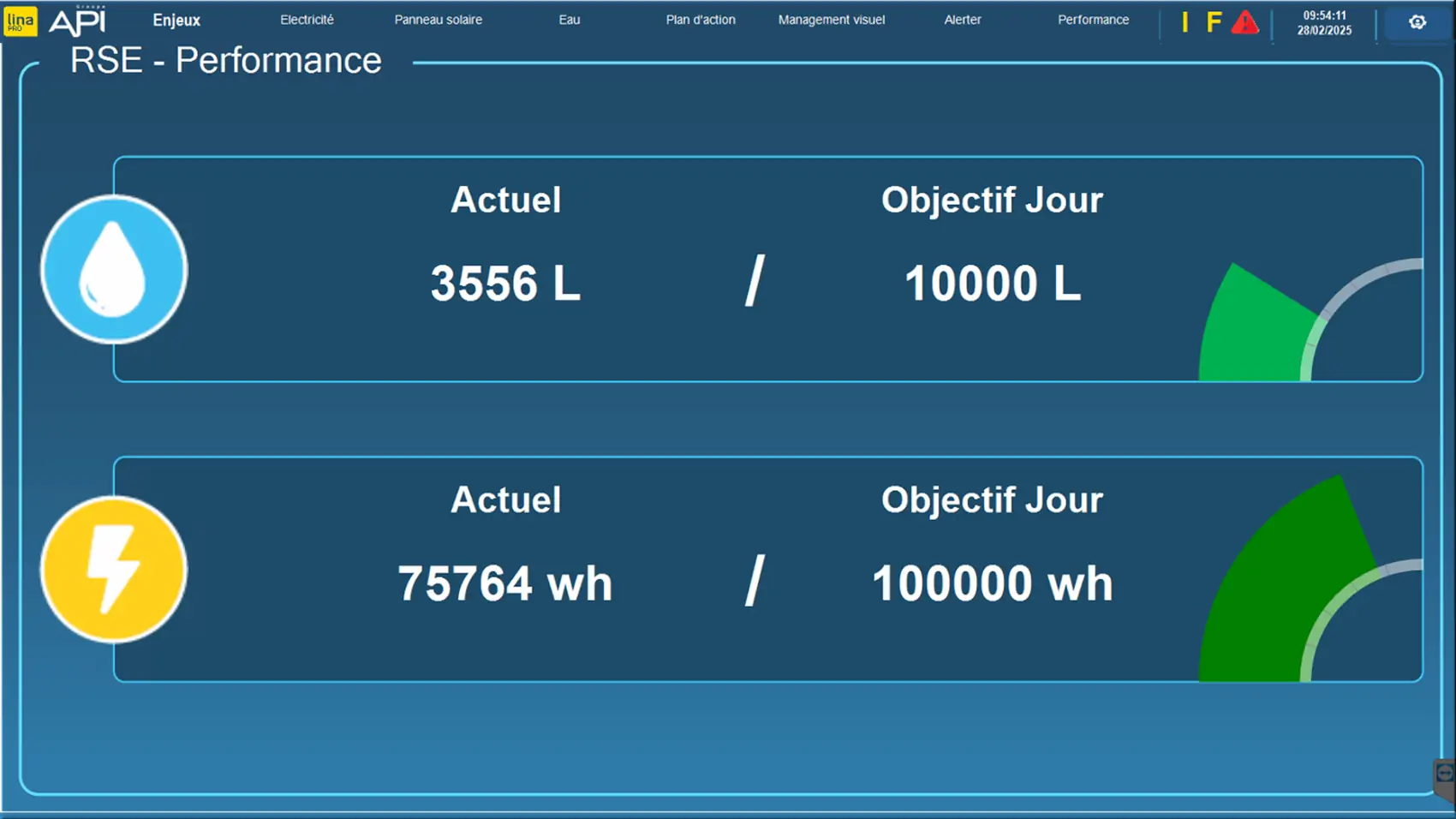The height and width of the screenshot is (819, 1456).
Task: Switch to the Electricité page
Action: tap(307, 20)
